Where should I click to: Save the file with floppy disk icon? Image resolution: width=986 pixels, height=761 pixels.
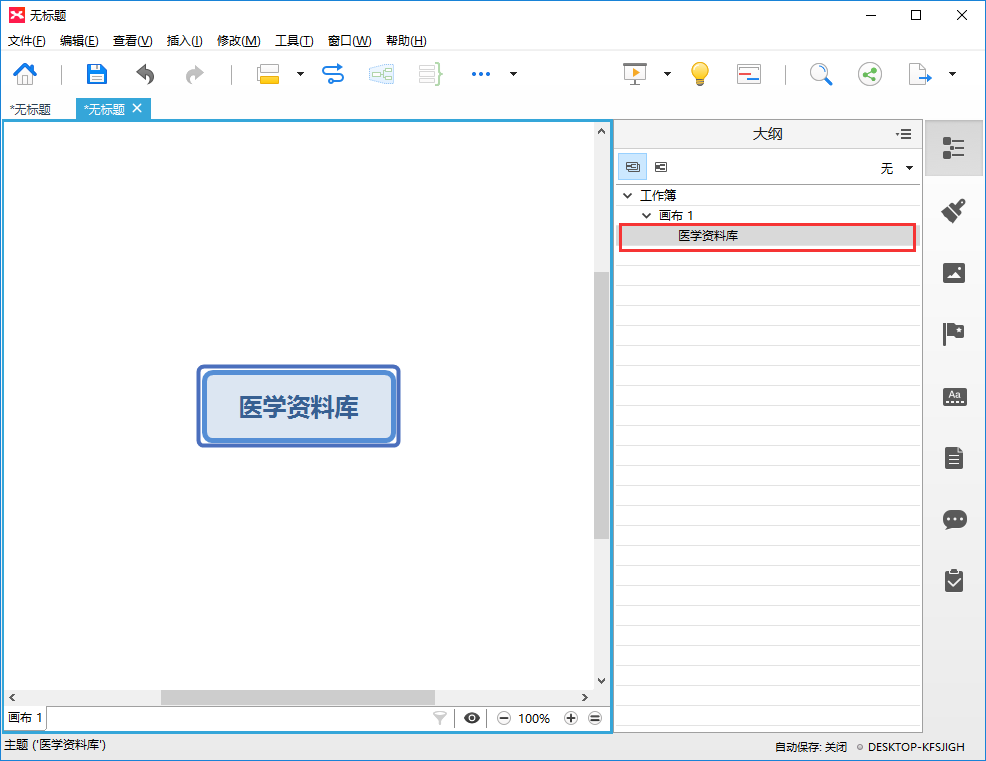96,74
